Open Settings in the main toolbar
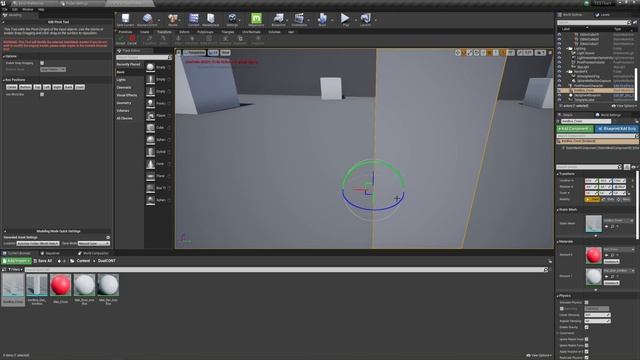This screenshot has height=360, width=640. pos(232,19)
